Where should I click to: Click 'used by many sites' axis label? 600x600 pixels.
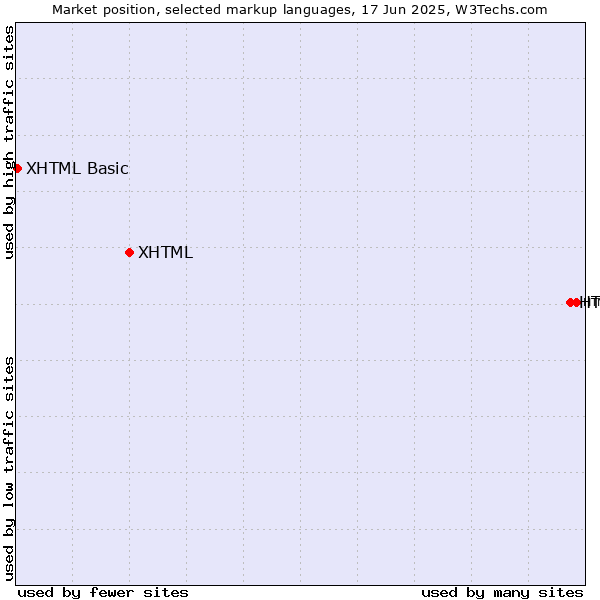coord(502,593)
